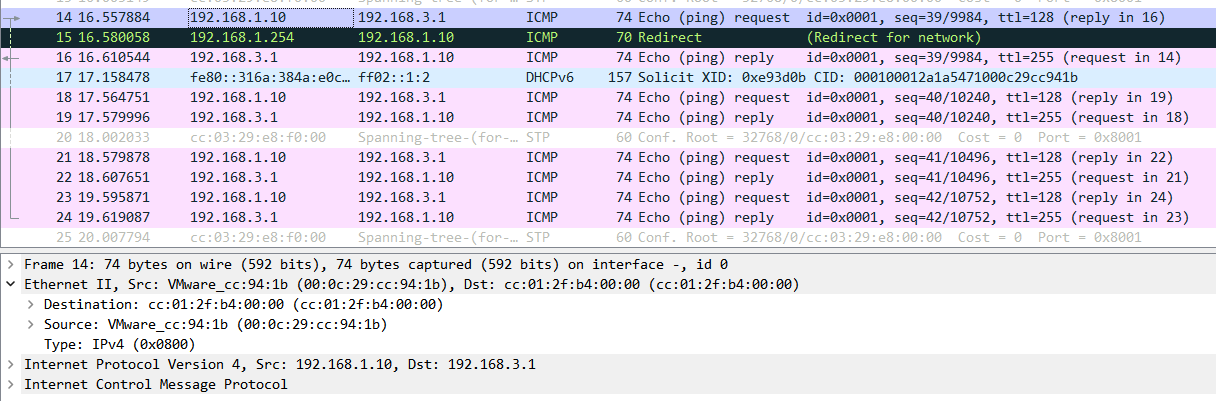Select packet 21 with seq=41/10496 request
Viewport: 1216px width, 401px height.
pos(600,157)
